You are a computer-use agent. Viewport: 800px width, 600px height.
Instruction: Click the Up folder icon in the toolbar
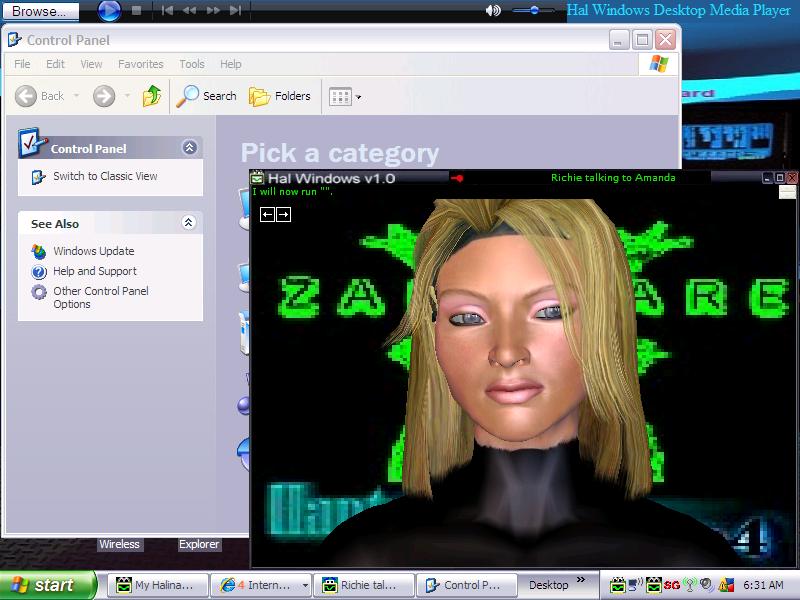pyautogui.click(x=152, y=96)
